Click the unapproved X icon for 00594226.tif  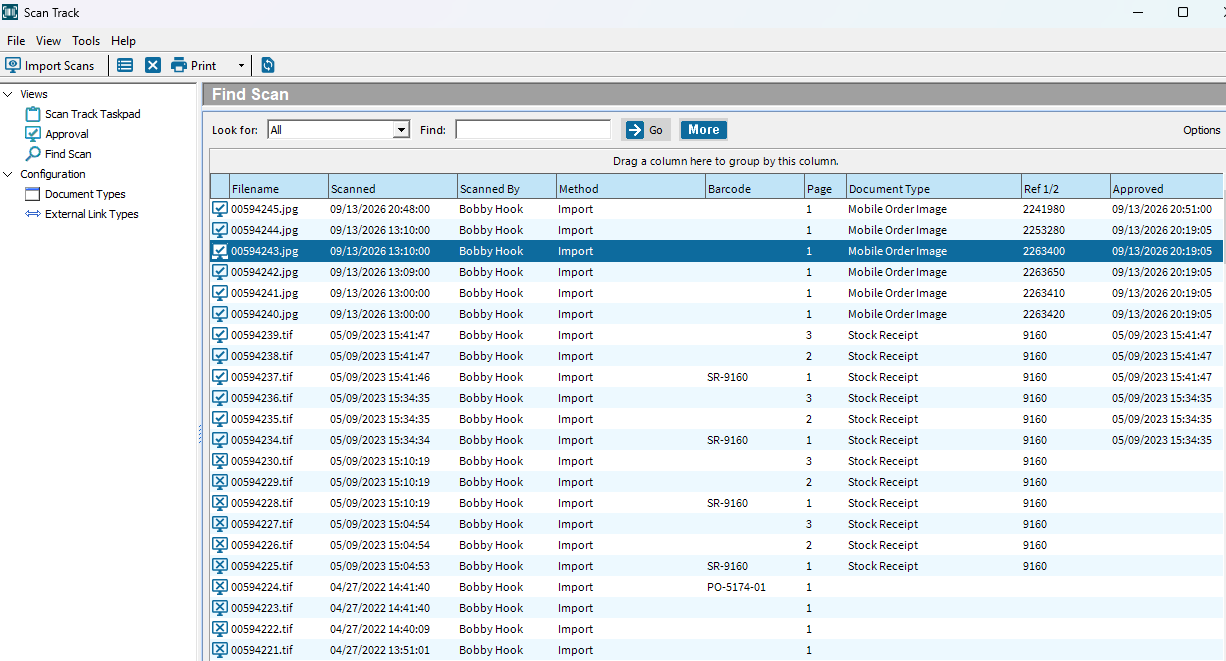[x=220, y=545]
